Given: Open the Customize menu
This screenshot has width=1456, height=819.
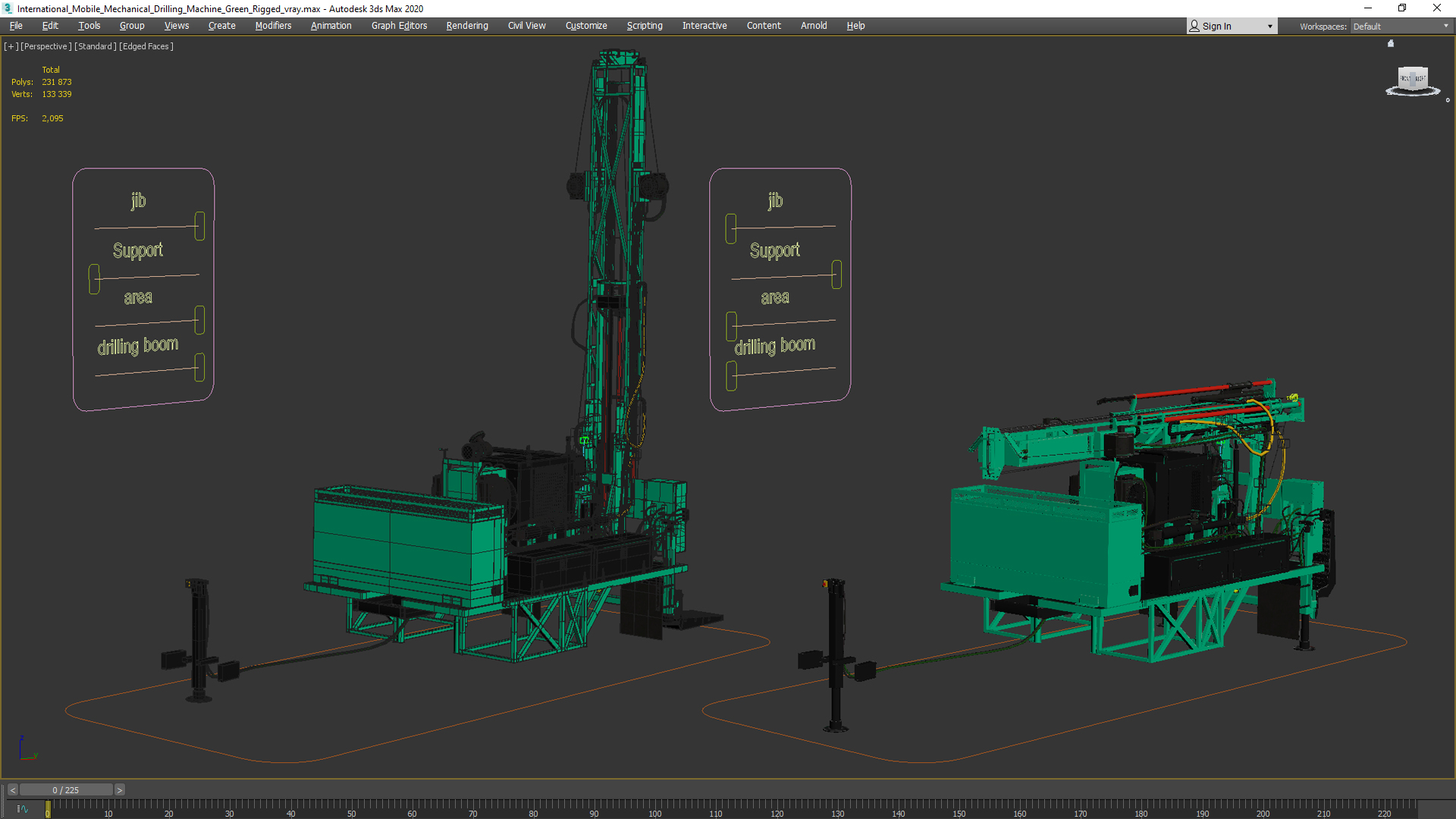Looking at the screenshot, I should click(586, 26).
